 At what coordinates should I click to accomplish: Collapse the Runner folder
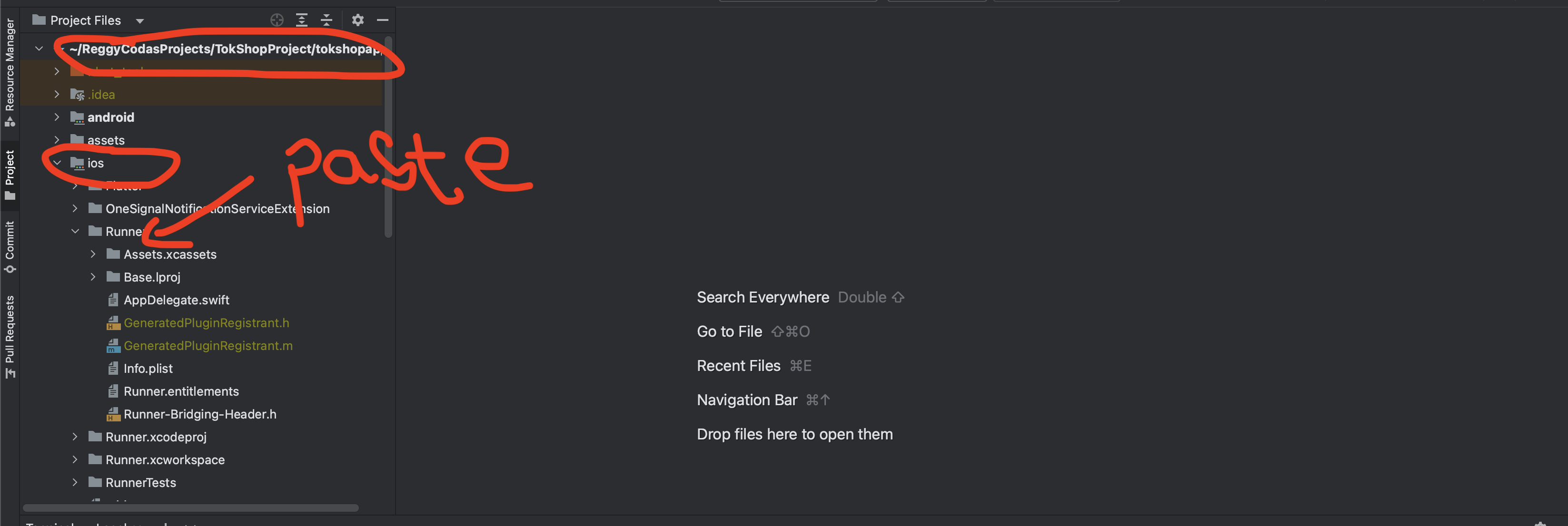coord(76,231)
